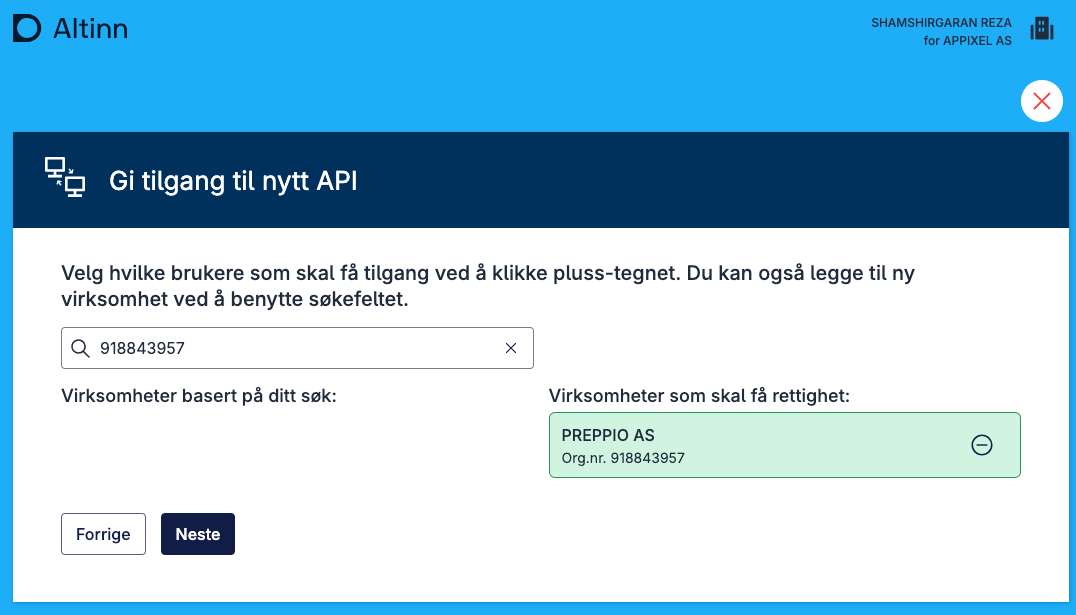Click the 'Virksomheter basert på ditt søk' label

199,396
